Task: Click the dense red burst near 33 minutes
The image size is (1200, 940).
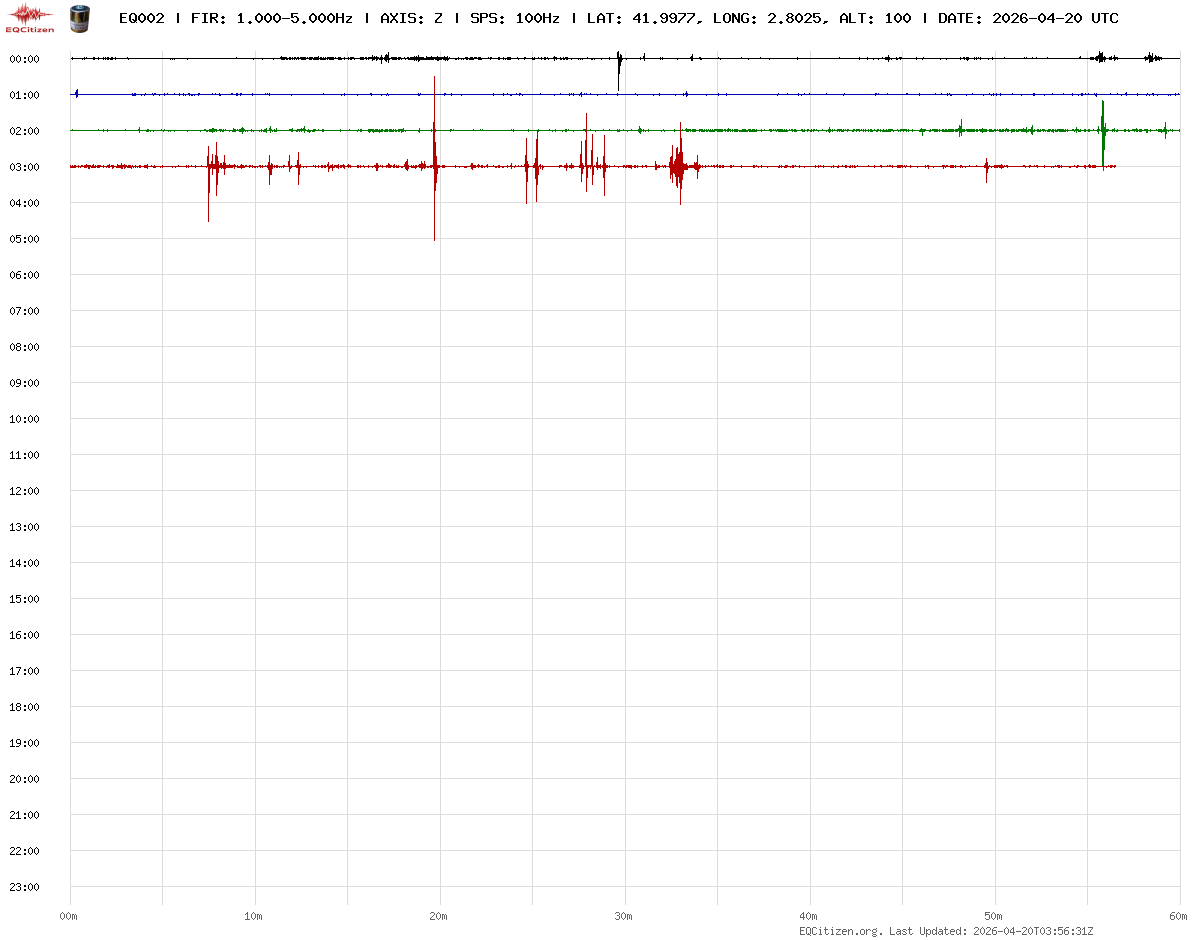Action: [x=678, y=167]
